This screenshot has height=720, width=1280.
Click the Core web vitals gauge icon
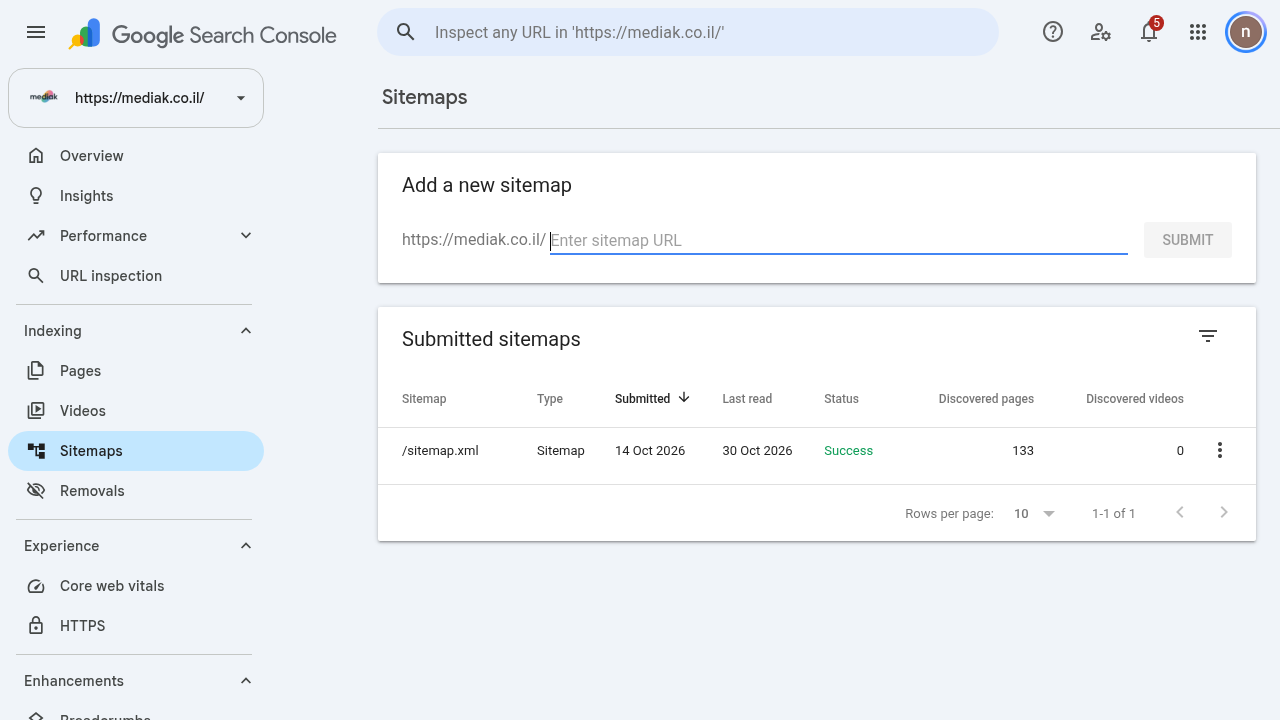[36, 586]
